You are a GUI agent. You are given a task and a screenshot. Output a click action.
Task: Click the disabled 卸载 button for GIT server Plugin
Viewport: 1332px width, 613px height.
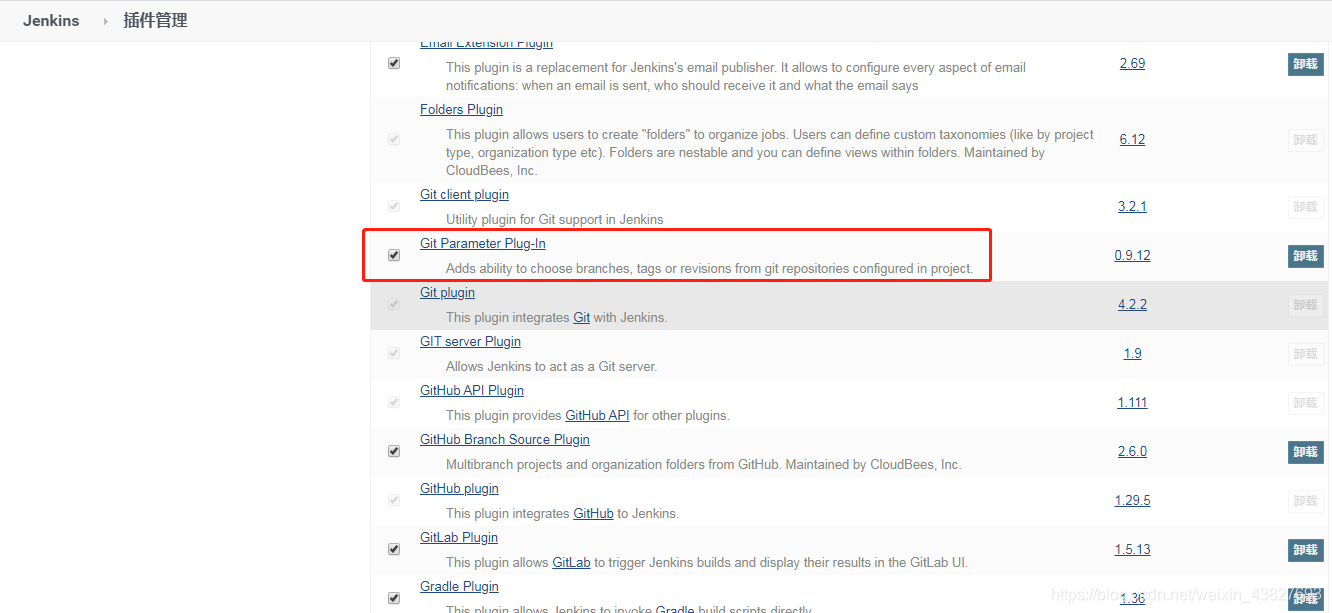point(1305,354)
